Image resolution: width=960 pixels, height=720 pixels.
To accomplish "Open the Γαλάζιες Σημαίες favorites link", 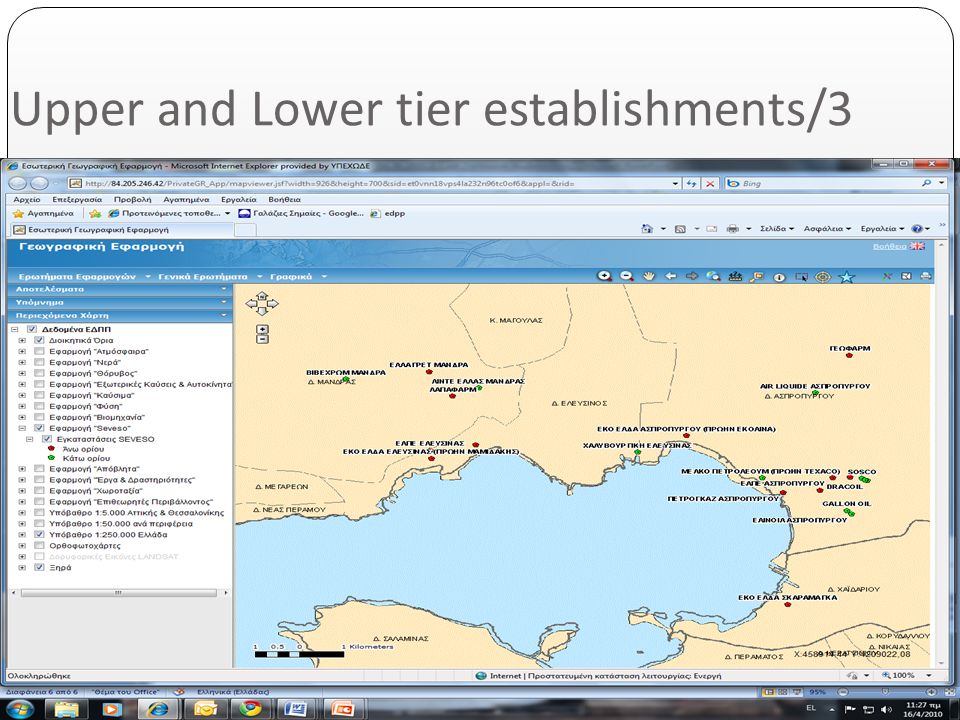I will (x=301, y=214).
